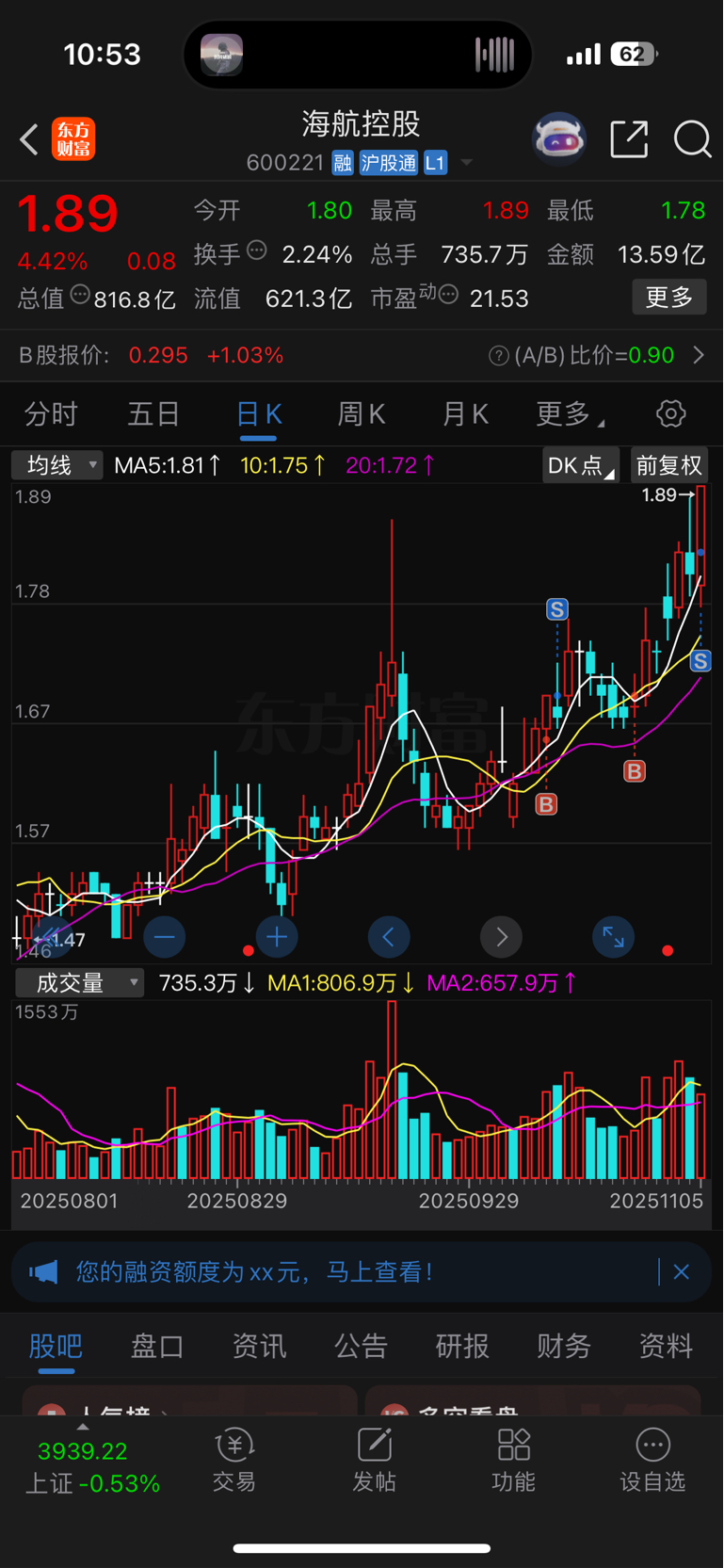The image size is (724, 1568).
Task: Open 发帖 in bottom bar
Action: [x=374, y=1460]
